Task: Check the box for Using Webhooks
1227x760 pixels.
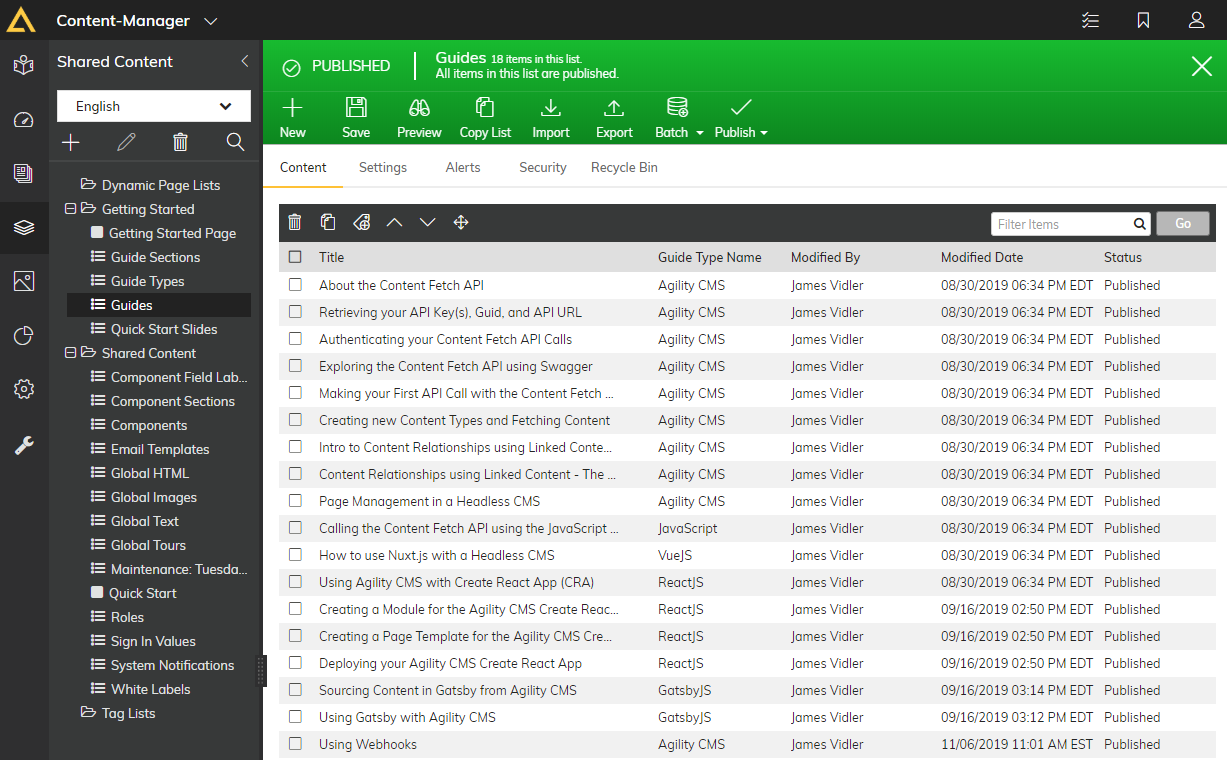Action: (x=295, y=744)
